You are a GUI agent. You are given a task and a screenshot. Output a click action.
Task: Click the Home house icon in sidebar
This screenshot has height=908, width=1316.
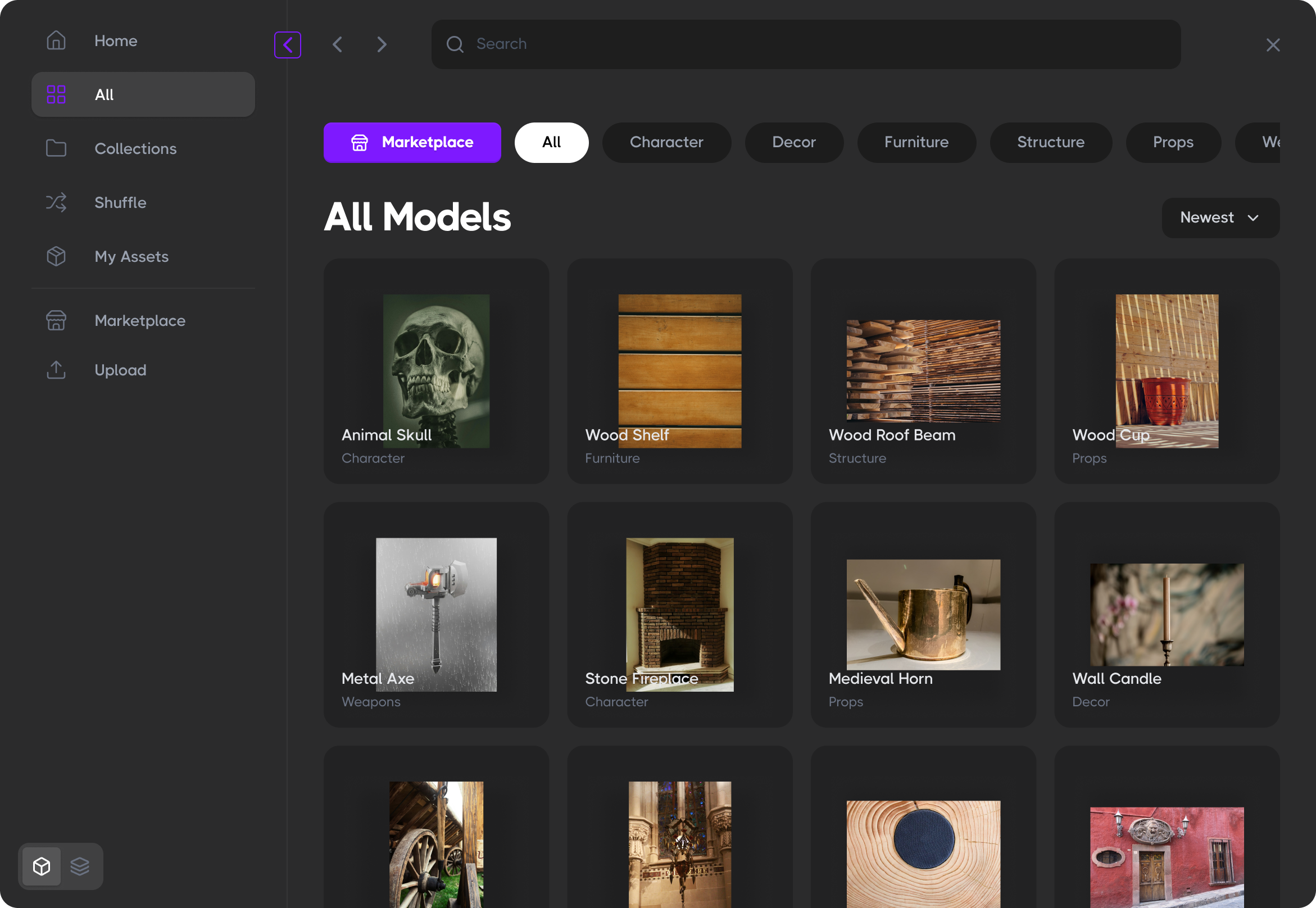point(56,40)
